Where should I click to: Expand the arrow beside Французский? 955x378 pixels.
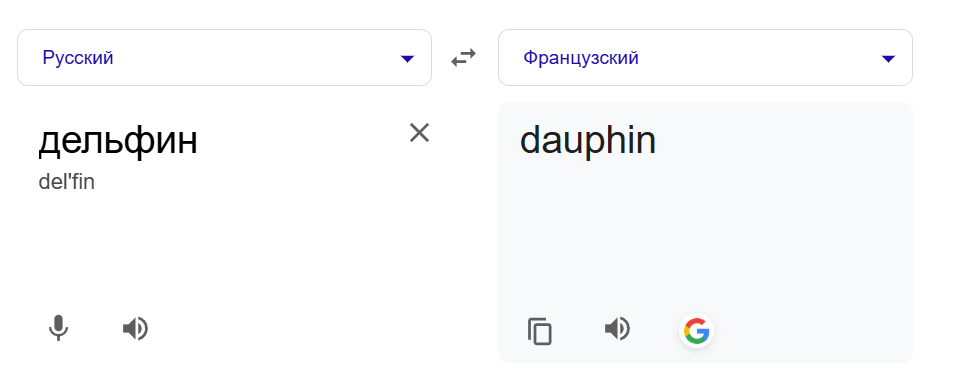tap(889, 59)
